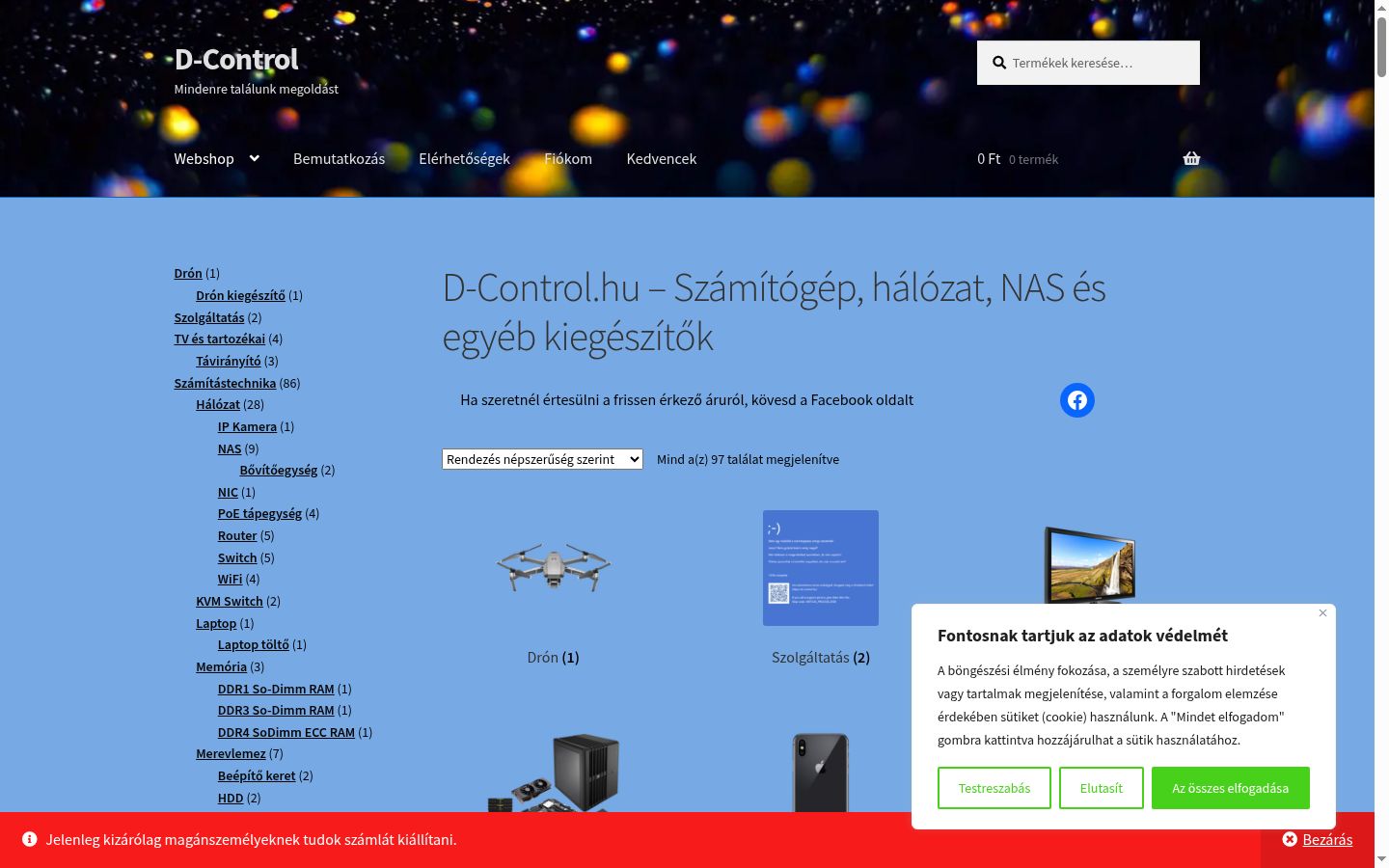Open 'TV és tartozékai' sidebar category
The image size is (1389, 868).
coord(219,339)
